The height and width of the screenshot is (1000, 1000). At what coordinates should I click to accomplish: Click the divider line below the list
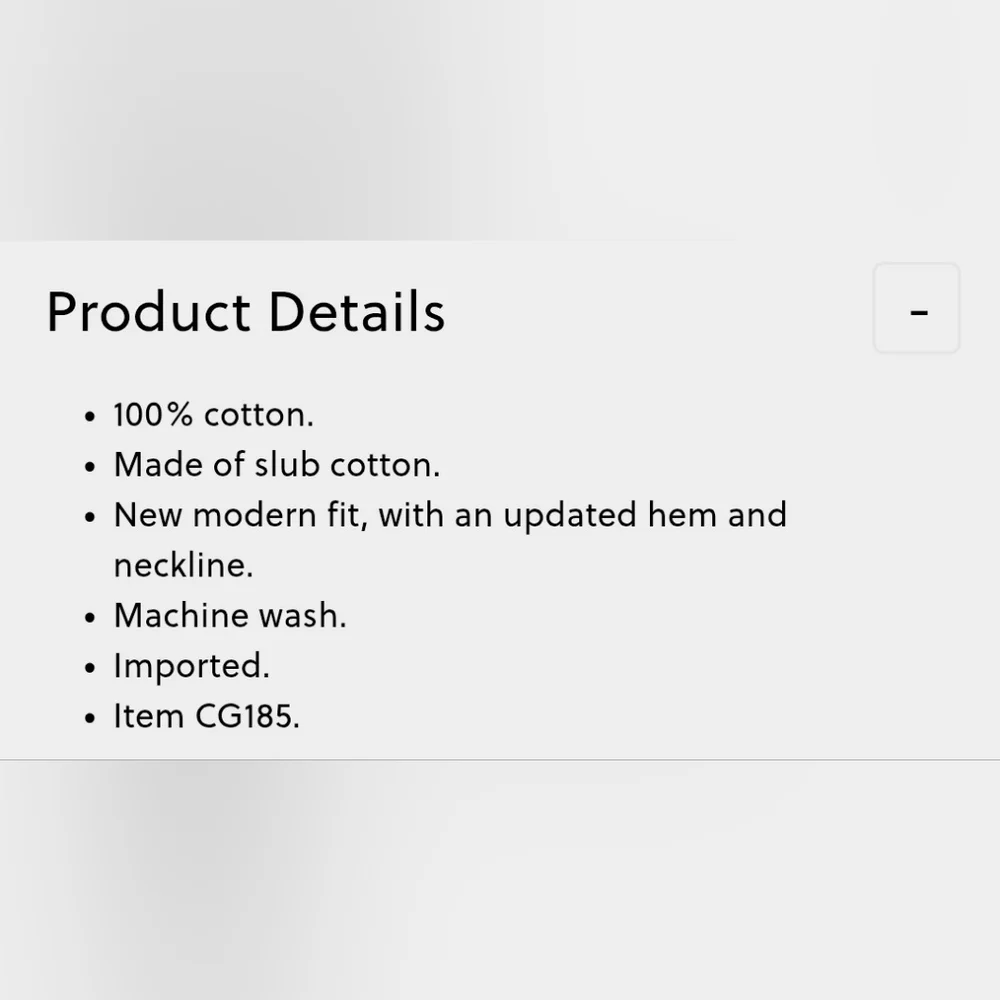coord(500,760)
